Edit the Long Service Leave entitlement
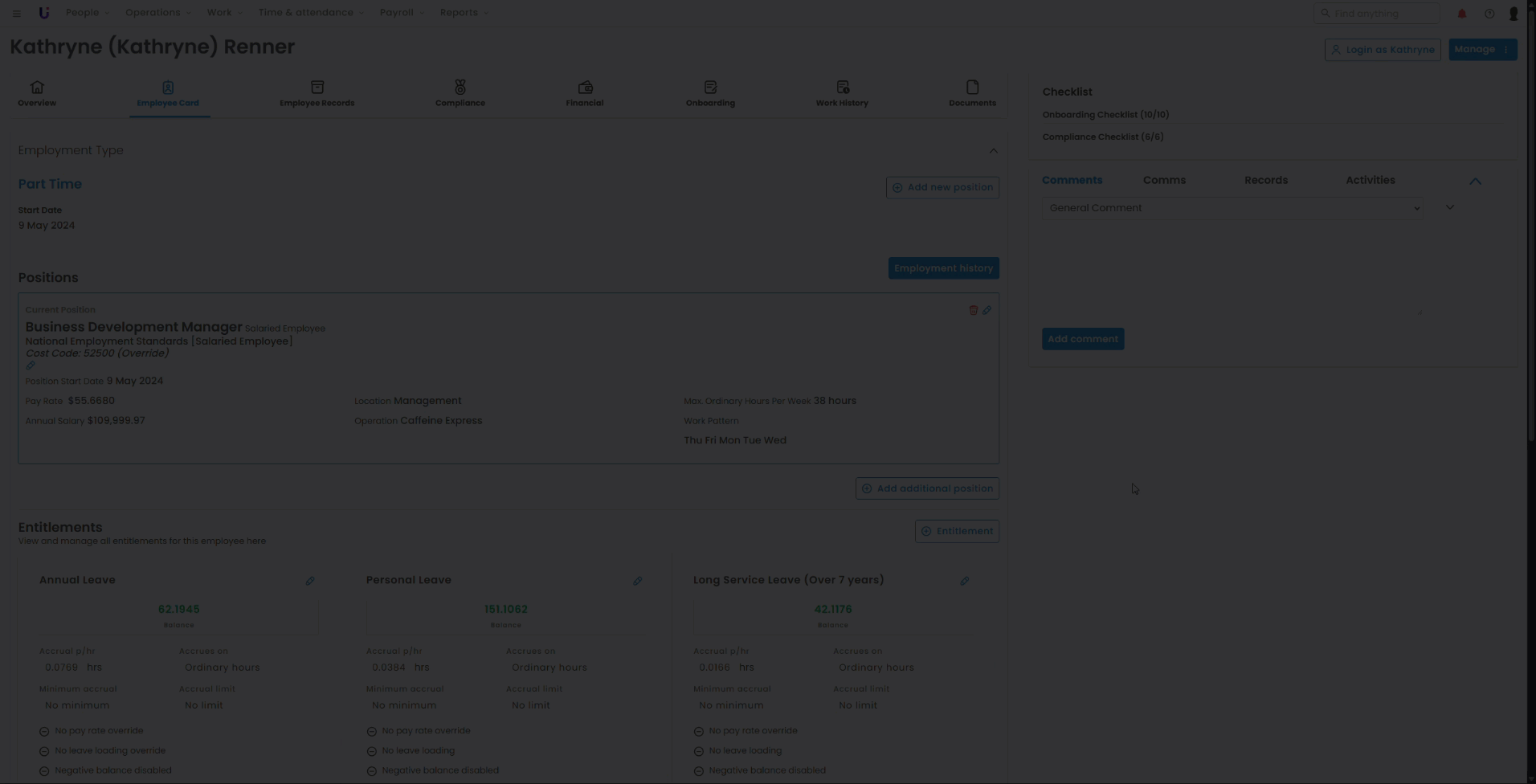Viewport: 1536px width, 784px height. pyautogui.click(x=964, y=581)
